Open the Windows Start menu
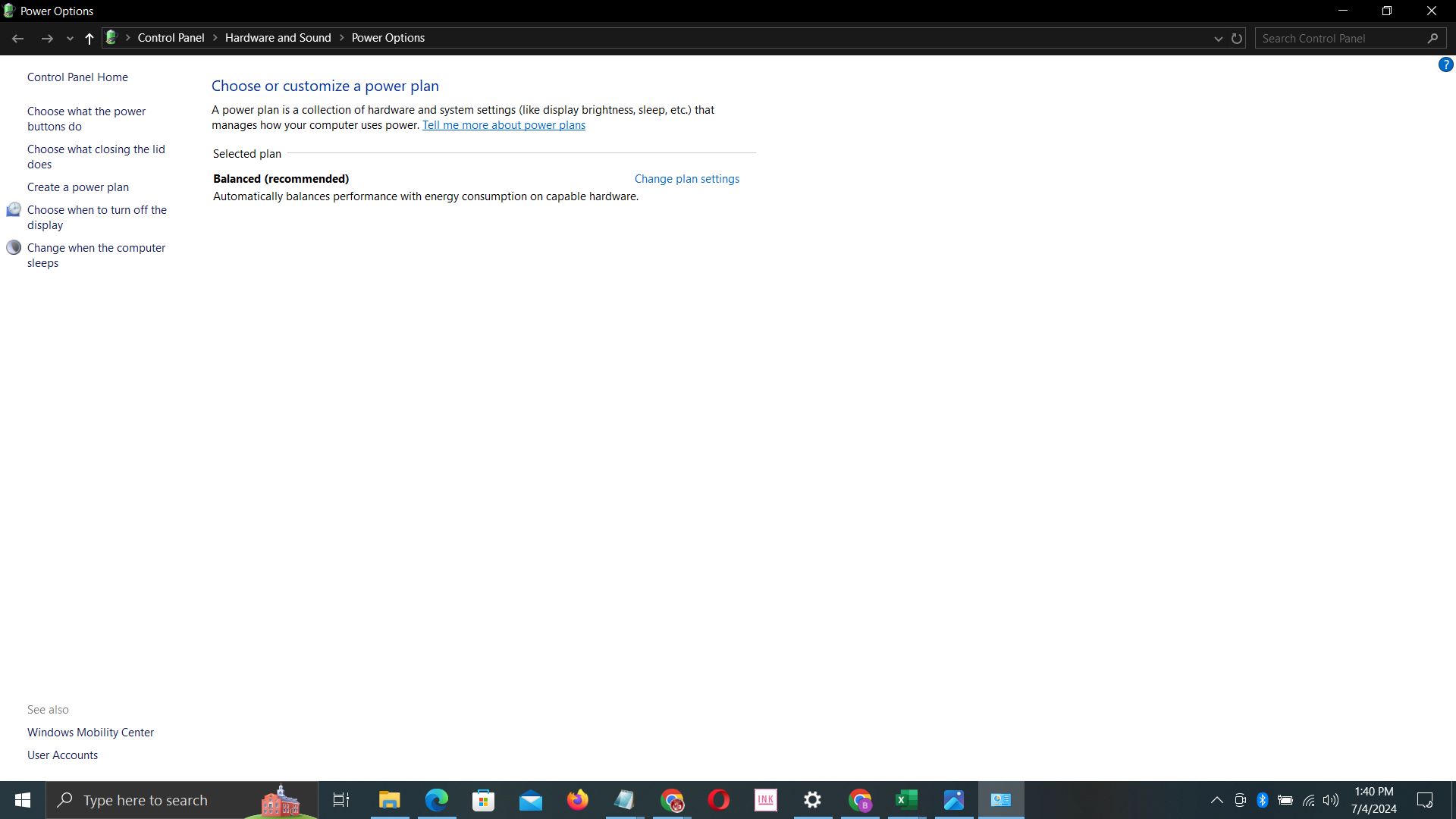 coord(23,800)
